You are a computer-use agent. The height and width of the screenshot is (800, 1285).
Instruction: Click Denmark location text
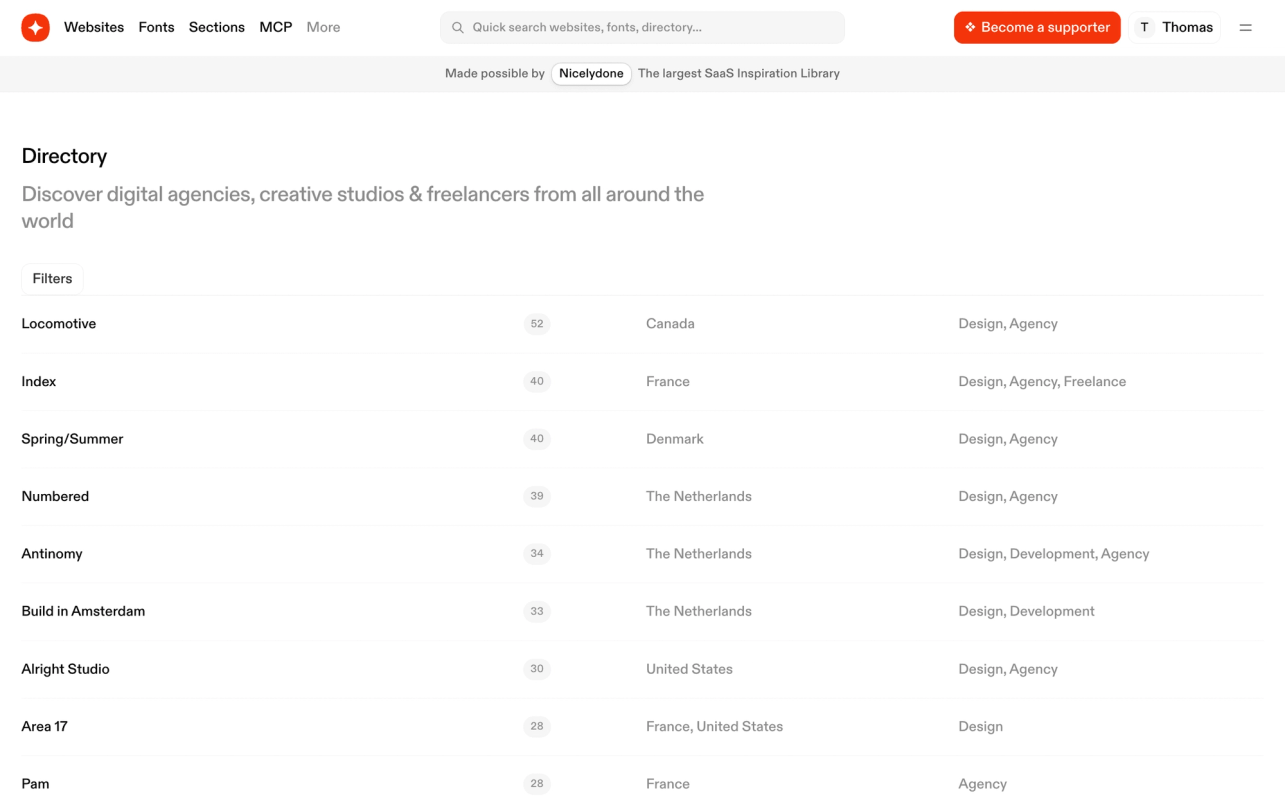click(675, 439)
